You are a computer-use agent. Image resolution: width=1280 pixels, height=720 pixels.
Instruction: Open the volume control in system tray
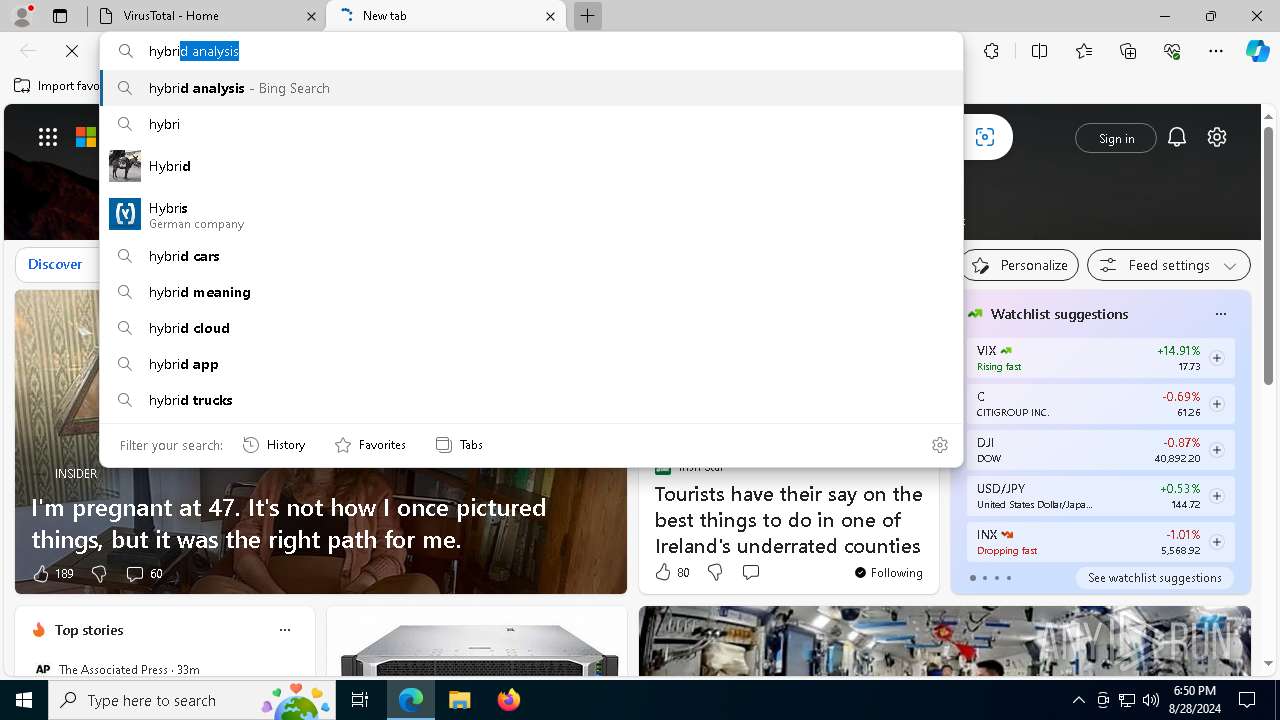1150,700
